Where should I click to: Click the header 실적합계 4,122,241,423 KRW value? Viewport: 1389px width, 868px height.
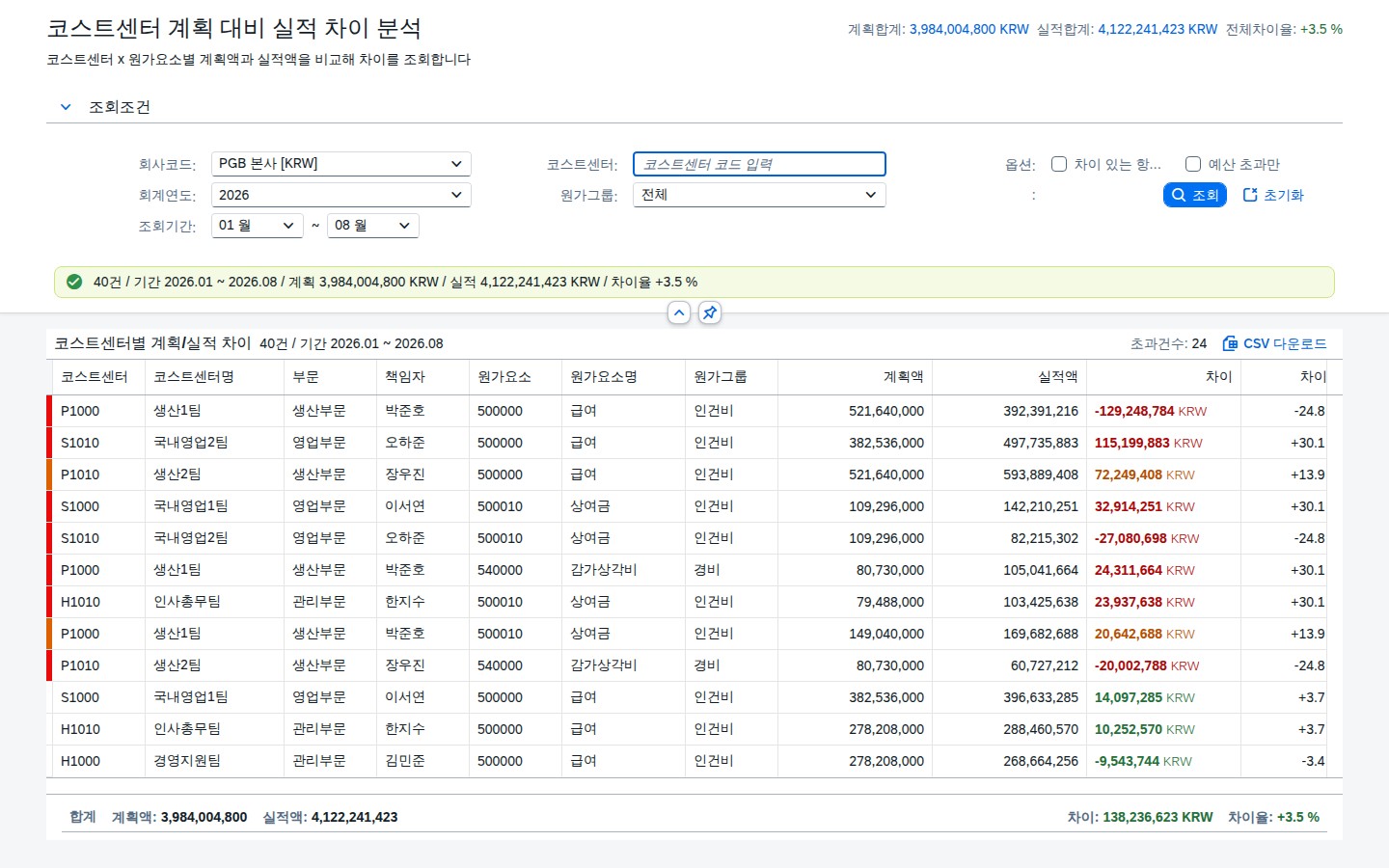(x=1157, y=29)
